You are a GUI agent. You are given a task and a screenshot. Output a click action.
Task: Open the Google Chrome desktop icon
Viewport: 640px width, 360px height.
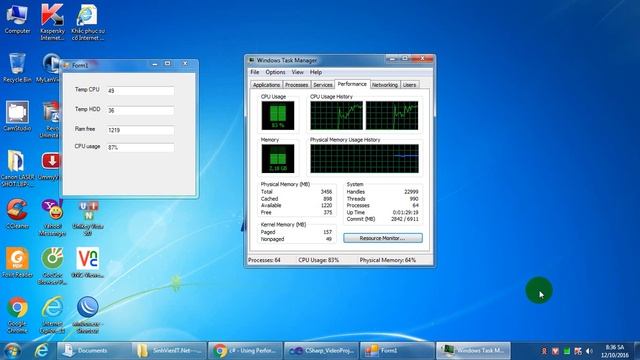pos(17,315)
